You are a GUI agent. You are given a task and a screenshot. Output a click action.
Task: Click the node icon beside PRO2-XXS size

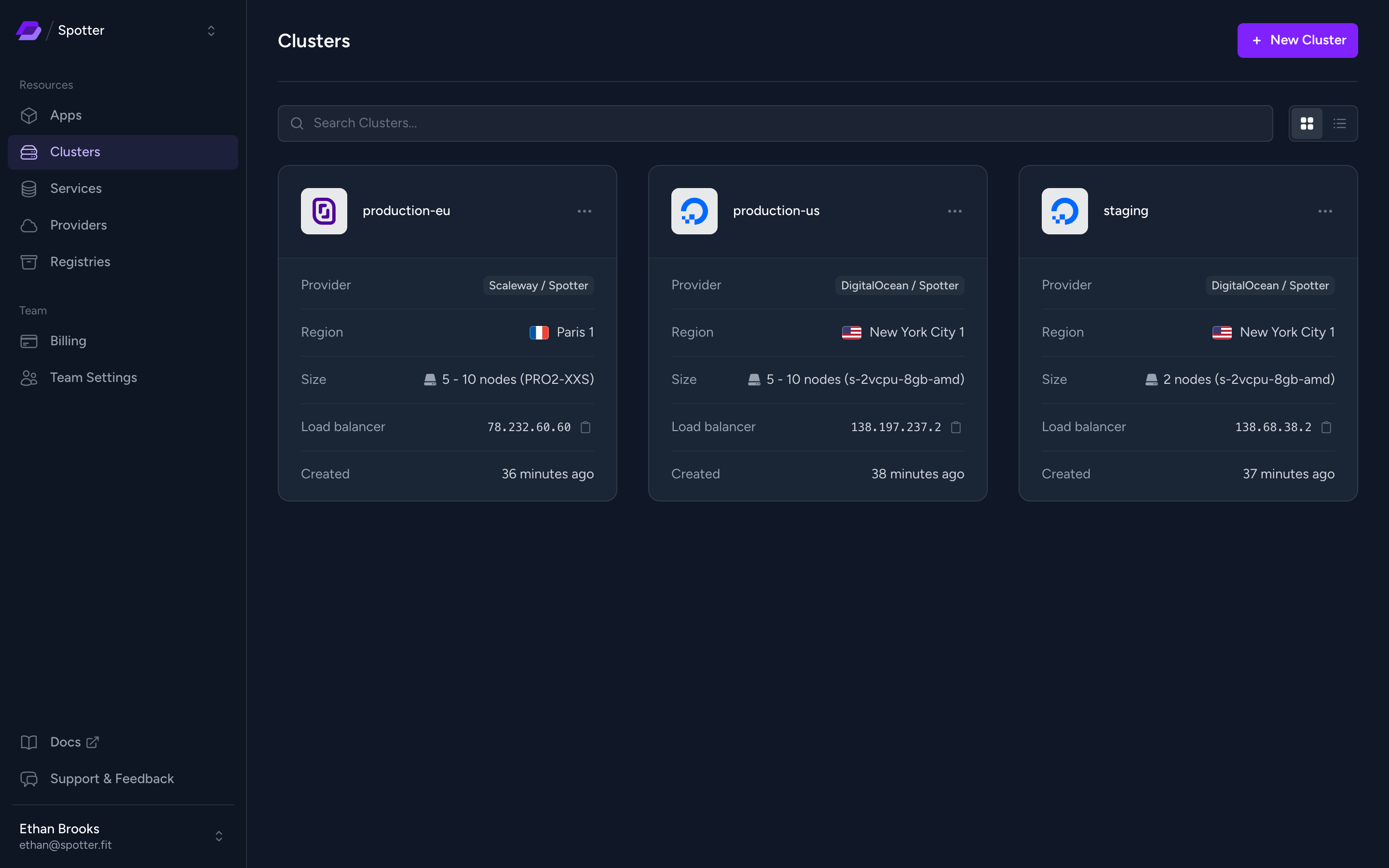[430, 380]
